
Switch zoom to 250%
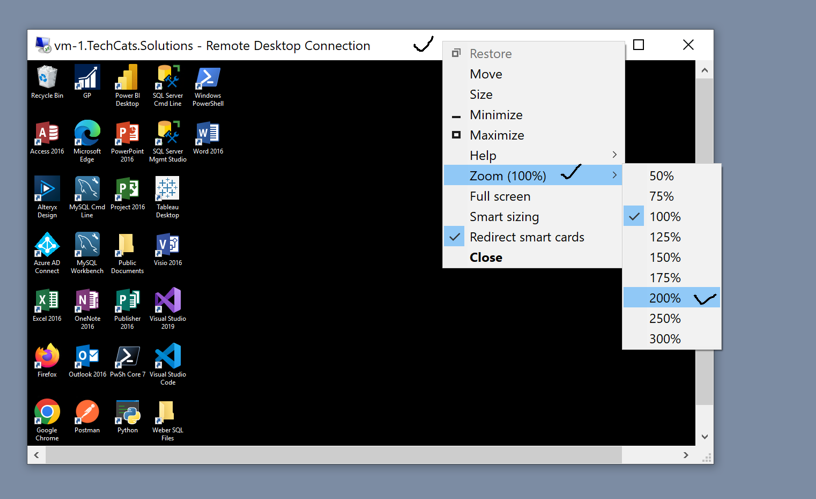671,318
